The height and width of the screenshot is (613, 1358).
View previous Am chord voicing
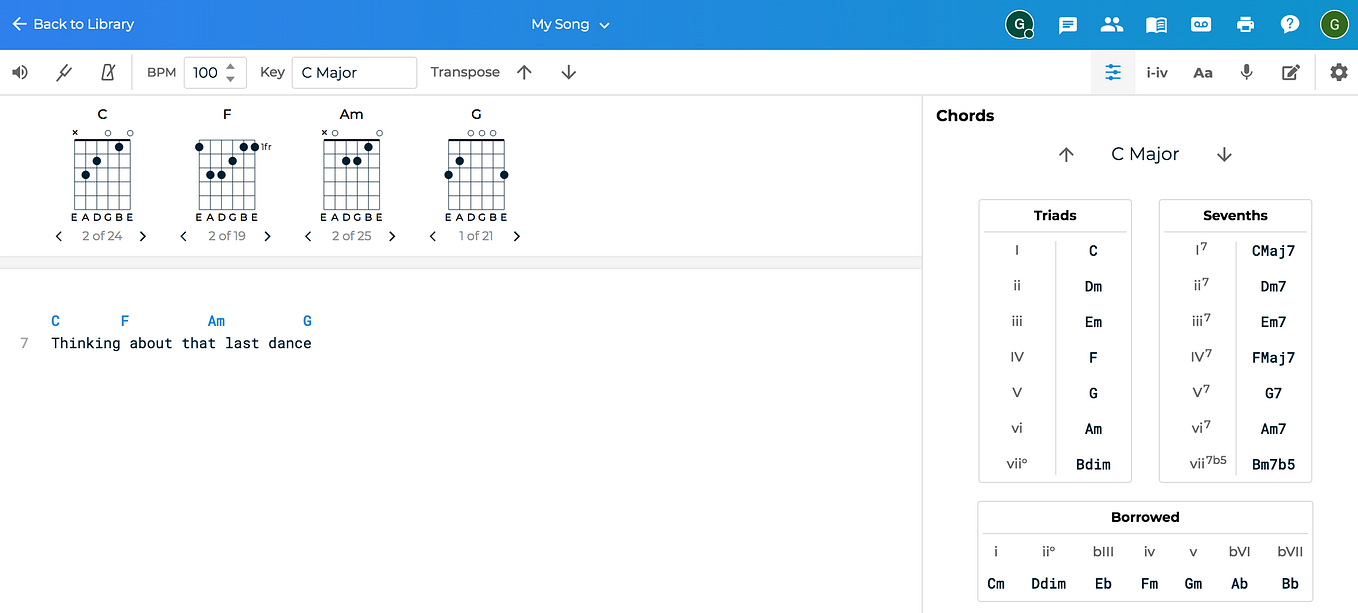pos(307,236)
